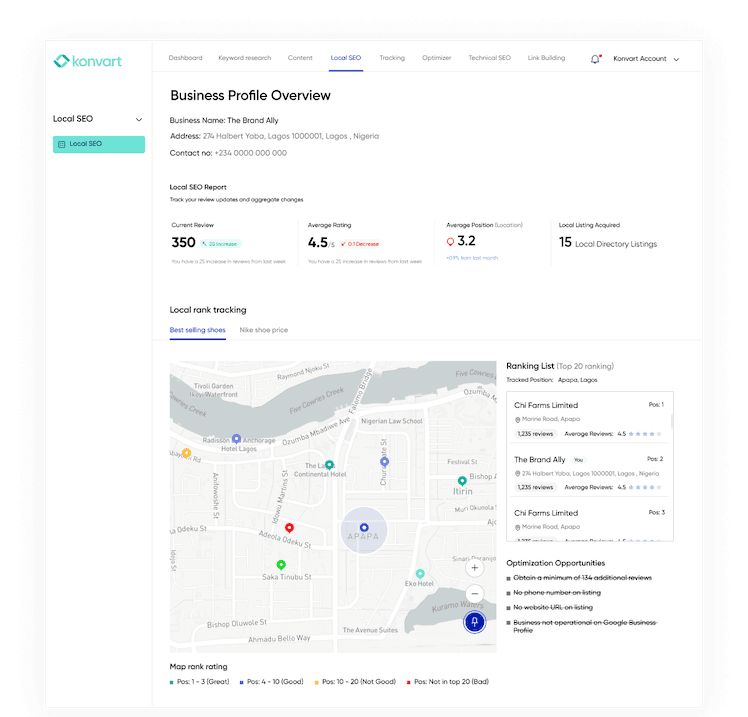
Task: Click the teal pin at Continental Hotel
Action: [329, 465]
